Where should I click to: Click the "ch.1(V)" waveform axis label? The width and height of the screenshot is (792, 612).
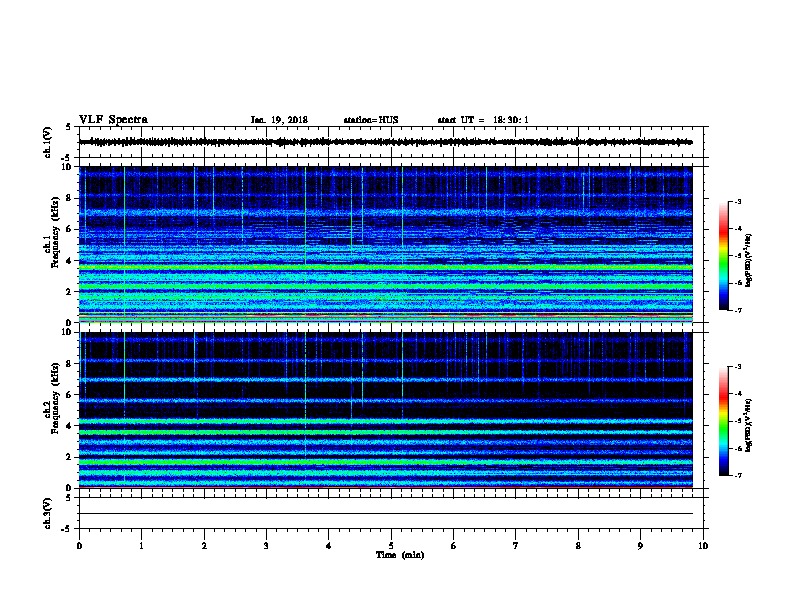coord(48,142)
